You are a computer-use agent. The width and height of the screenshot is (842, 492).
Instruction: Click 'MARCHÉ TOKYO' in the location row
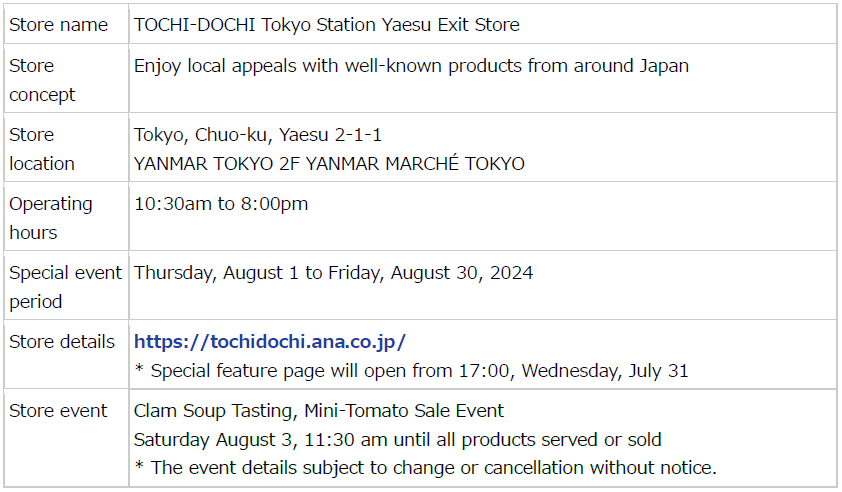(x=455, y=163)
